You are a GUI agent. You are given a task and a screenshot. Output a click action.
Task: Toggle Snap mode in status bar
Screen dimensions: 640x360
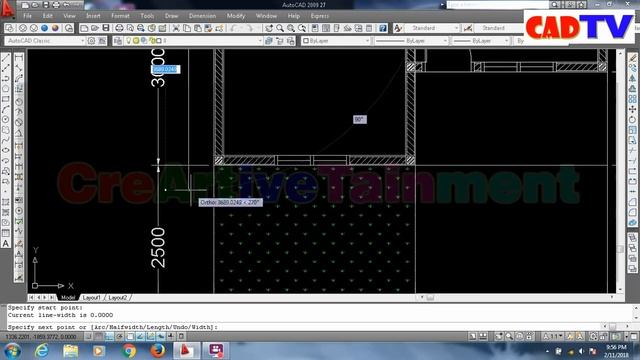(x=89, y=337)
